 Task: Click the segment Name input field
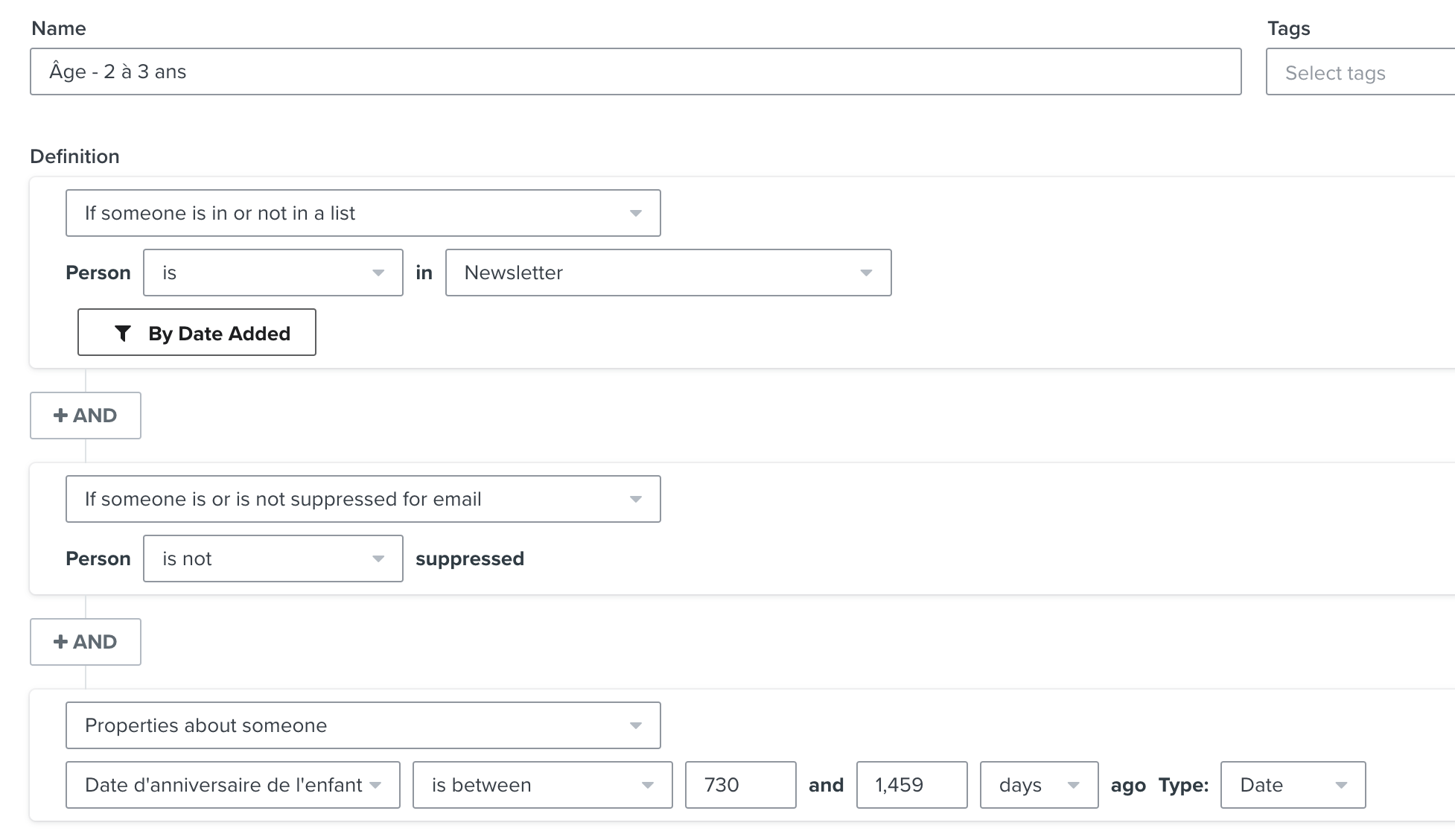(x=635, y=71)
